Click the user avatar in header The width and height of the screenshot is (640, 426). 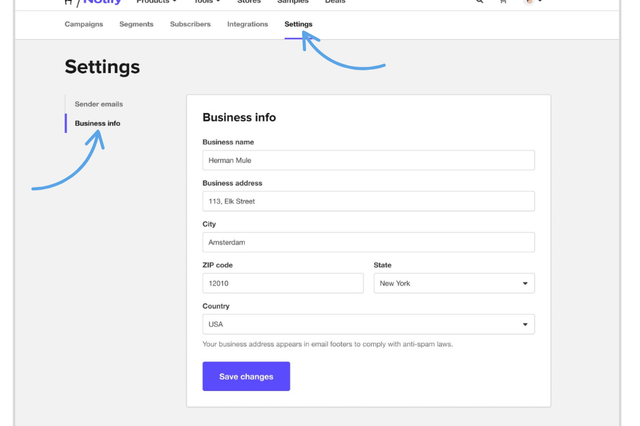point(529,2)
